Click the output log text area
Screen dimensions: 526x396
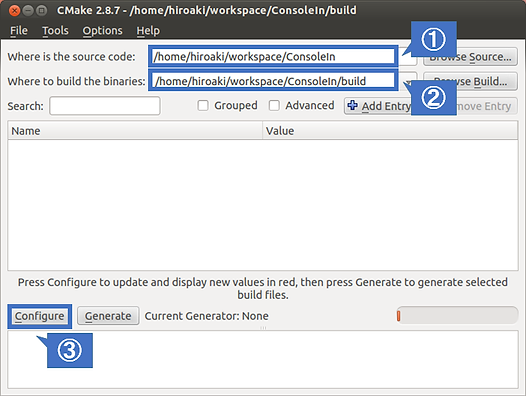pyautogui.click(x=263, y=359)
